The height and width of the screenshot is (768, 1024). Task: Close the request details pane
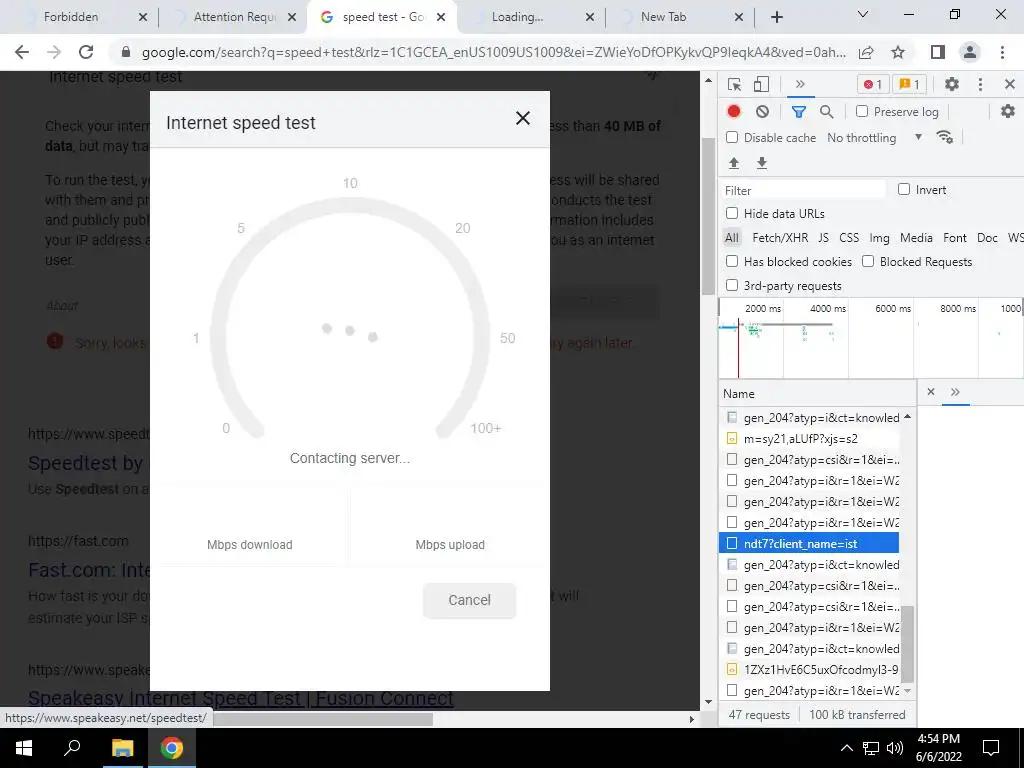(931, 392)
